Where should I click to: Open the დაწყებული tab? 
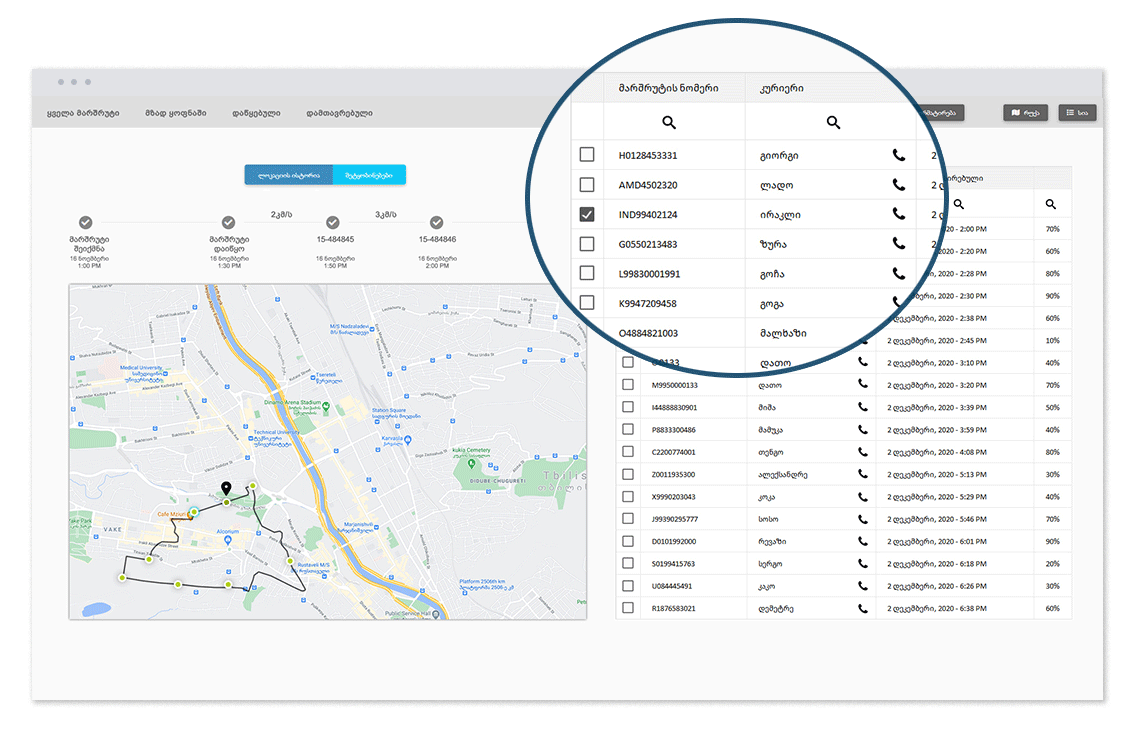[256, 113]
